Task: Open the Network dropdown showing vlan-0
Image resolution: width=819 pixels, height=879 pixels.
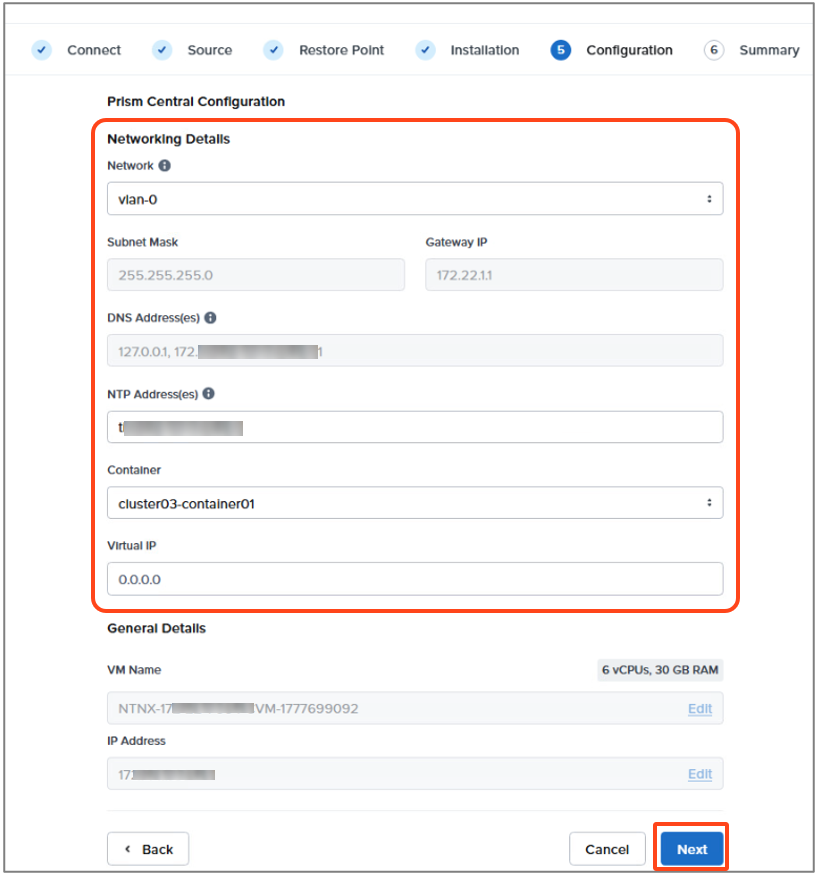Action: pos(415,198)
